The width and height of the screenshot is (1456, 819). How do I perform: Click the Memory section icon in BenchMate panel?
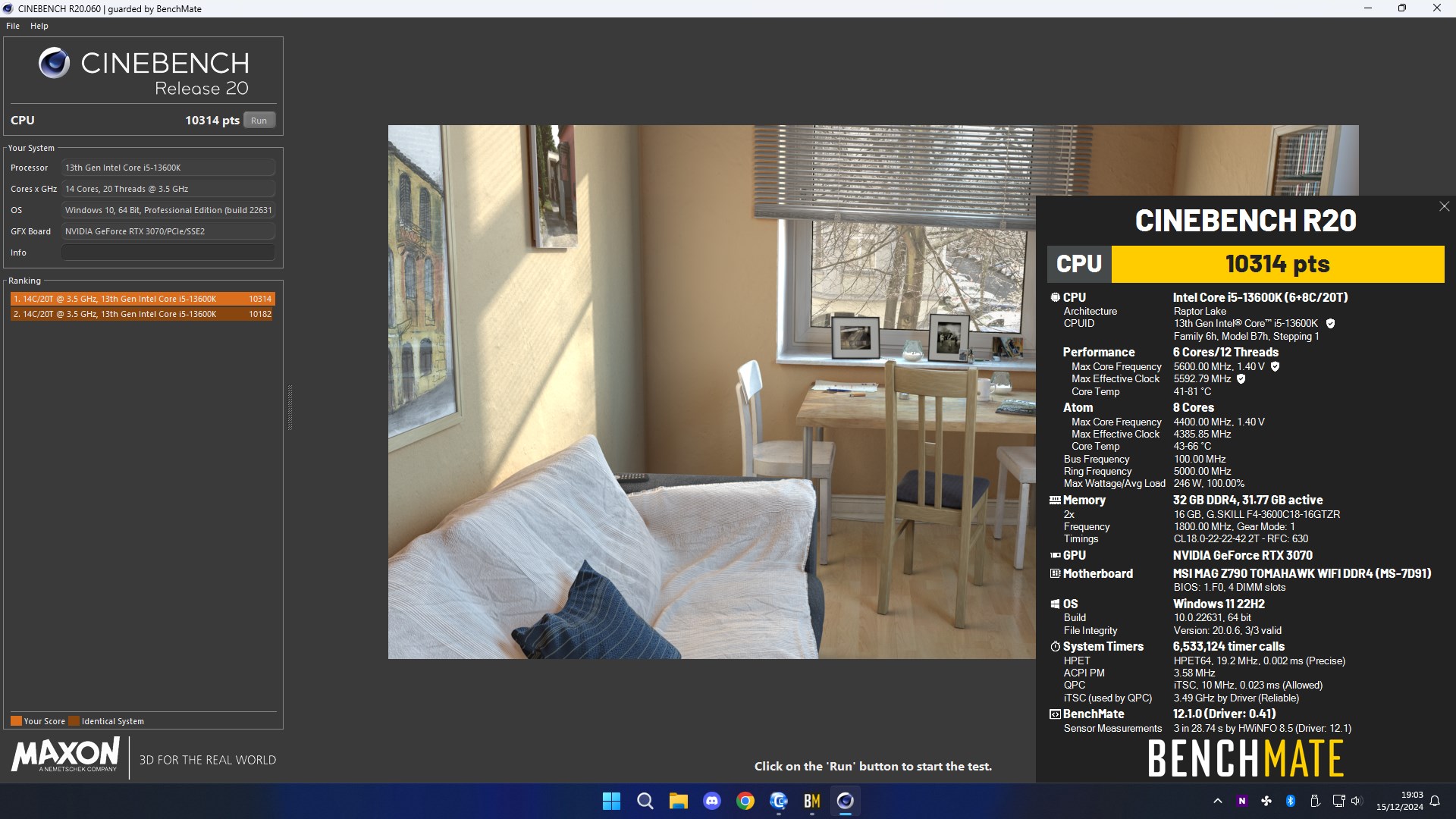tap(1055, 500)
